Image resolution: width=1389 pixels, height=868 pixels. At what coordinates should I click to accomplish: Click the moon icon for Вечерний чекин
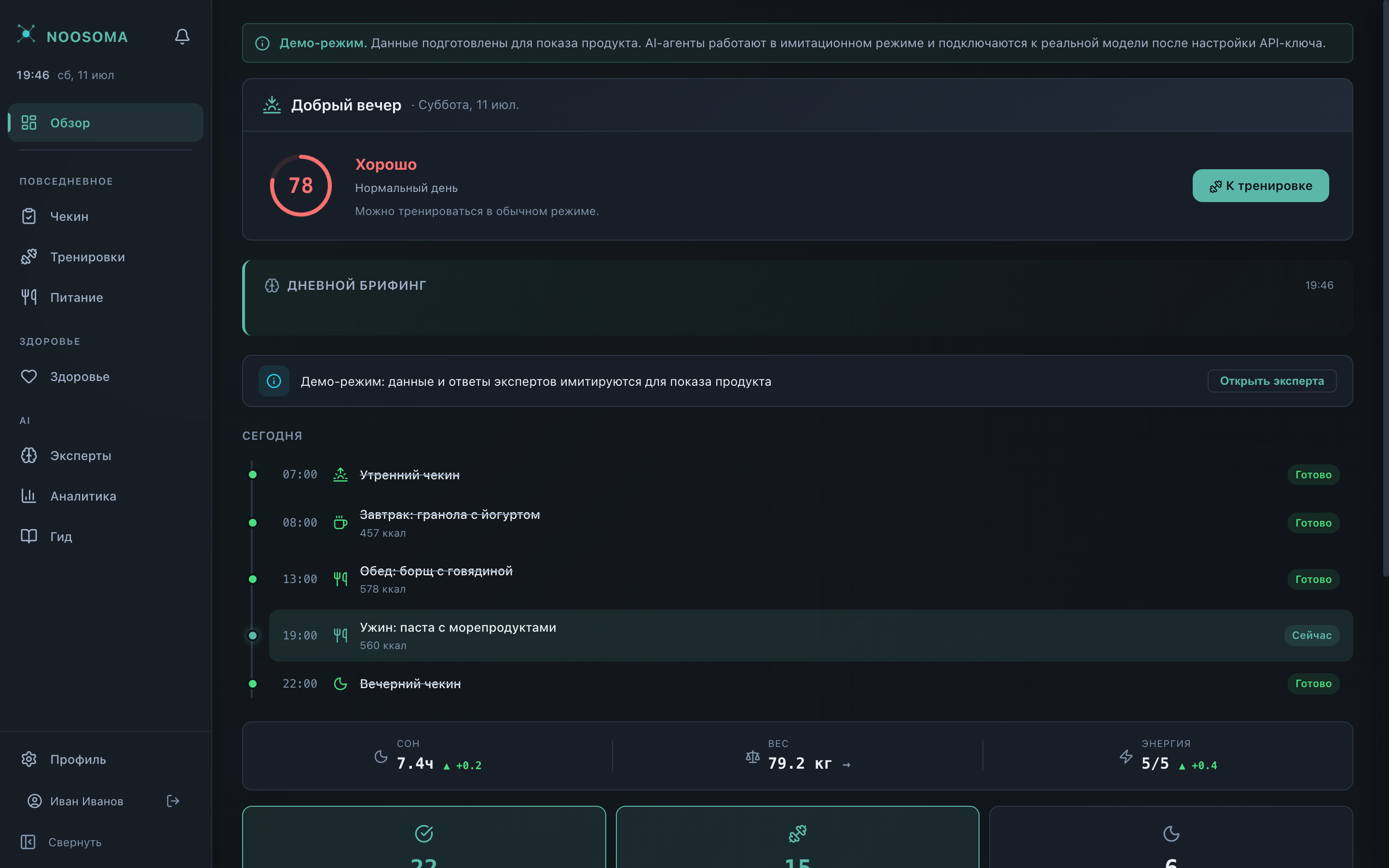click(x=340, y=684)
